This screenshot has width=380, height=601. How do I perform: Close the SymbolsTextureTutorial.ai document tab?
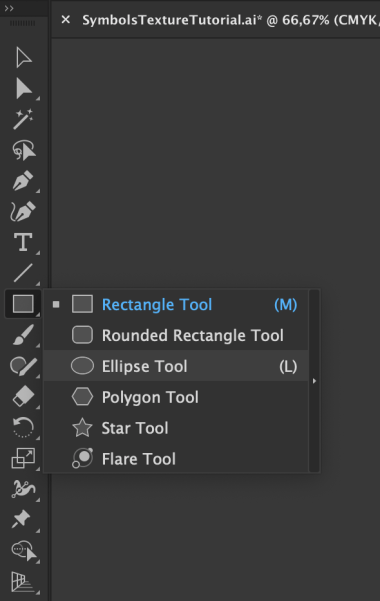point(66,19)
